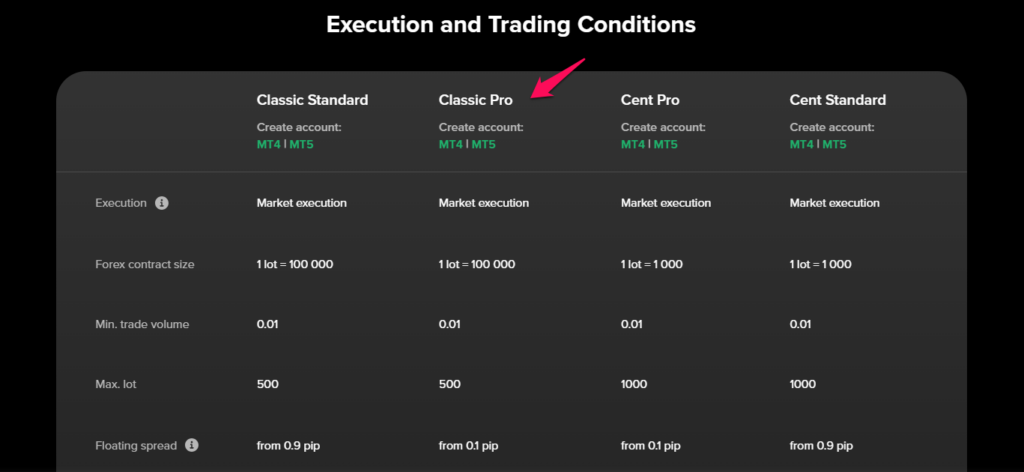This screenshot has height=472, width=1024.
Task: Select the Classic Pro column heading
Action: (475, 100)
